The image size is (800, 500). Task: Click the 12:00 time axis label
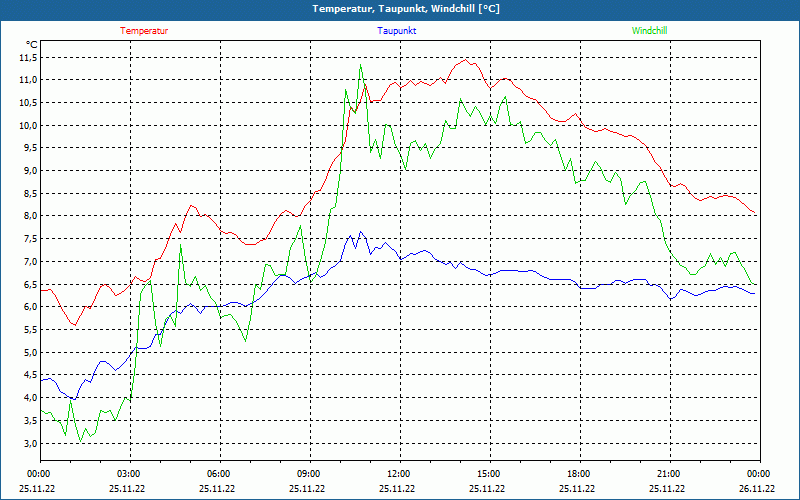[x=400, y=474]
